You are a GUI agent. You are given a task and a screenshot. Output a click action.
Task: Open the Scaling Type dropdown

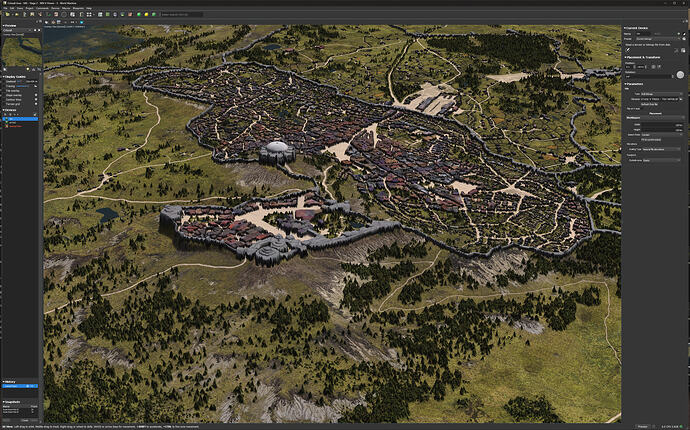[661, 149]
